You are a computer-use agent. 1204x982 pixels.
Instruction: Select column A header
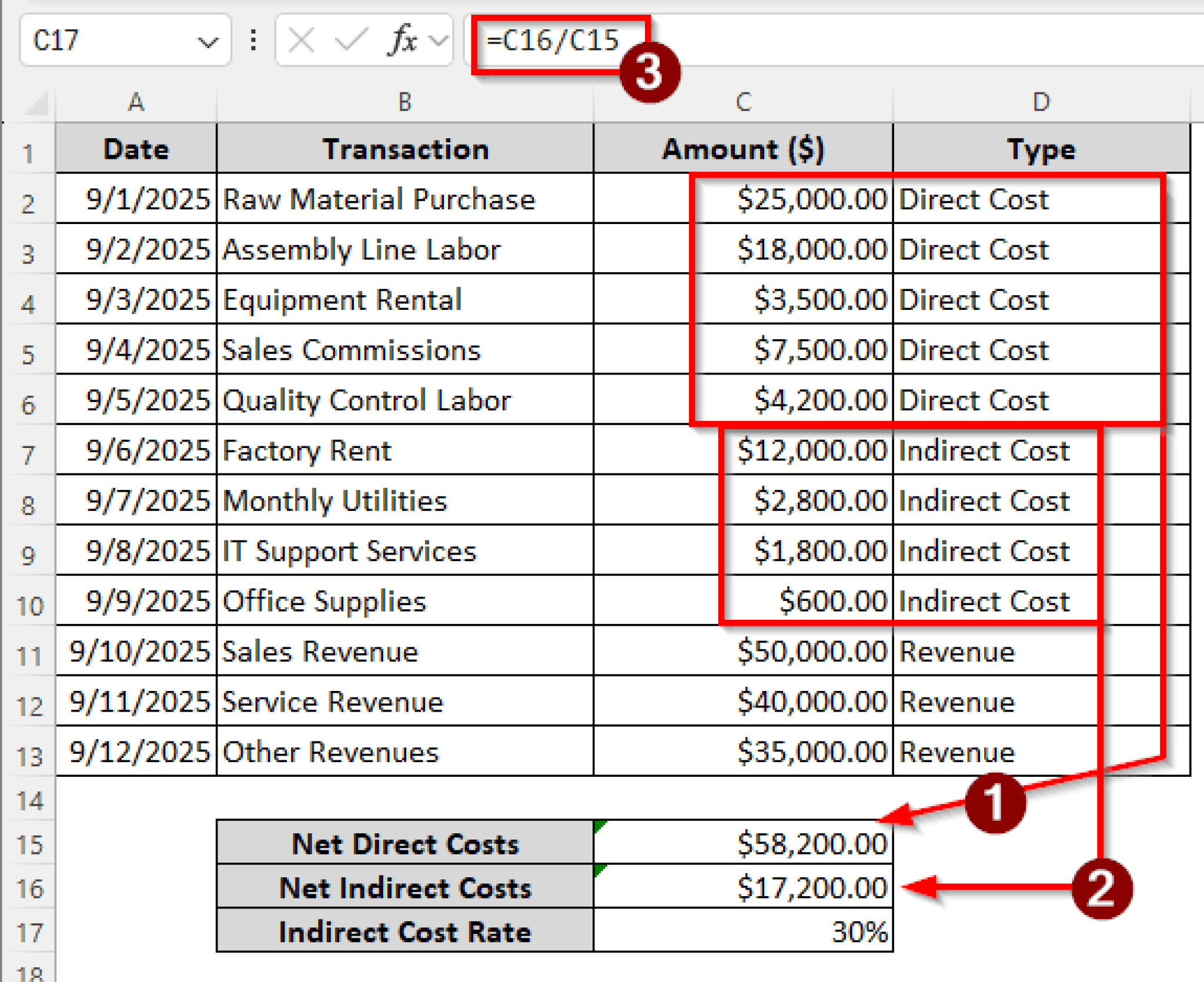pos(136,102)
